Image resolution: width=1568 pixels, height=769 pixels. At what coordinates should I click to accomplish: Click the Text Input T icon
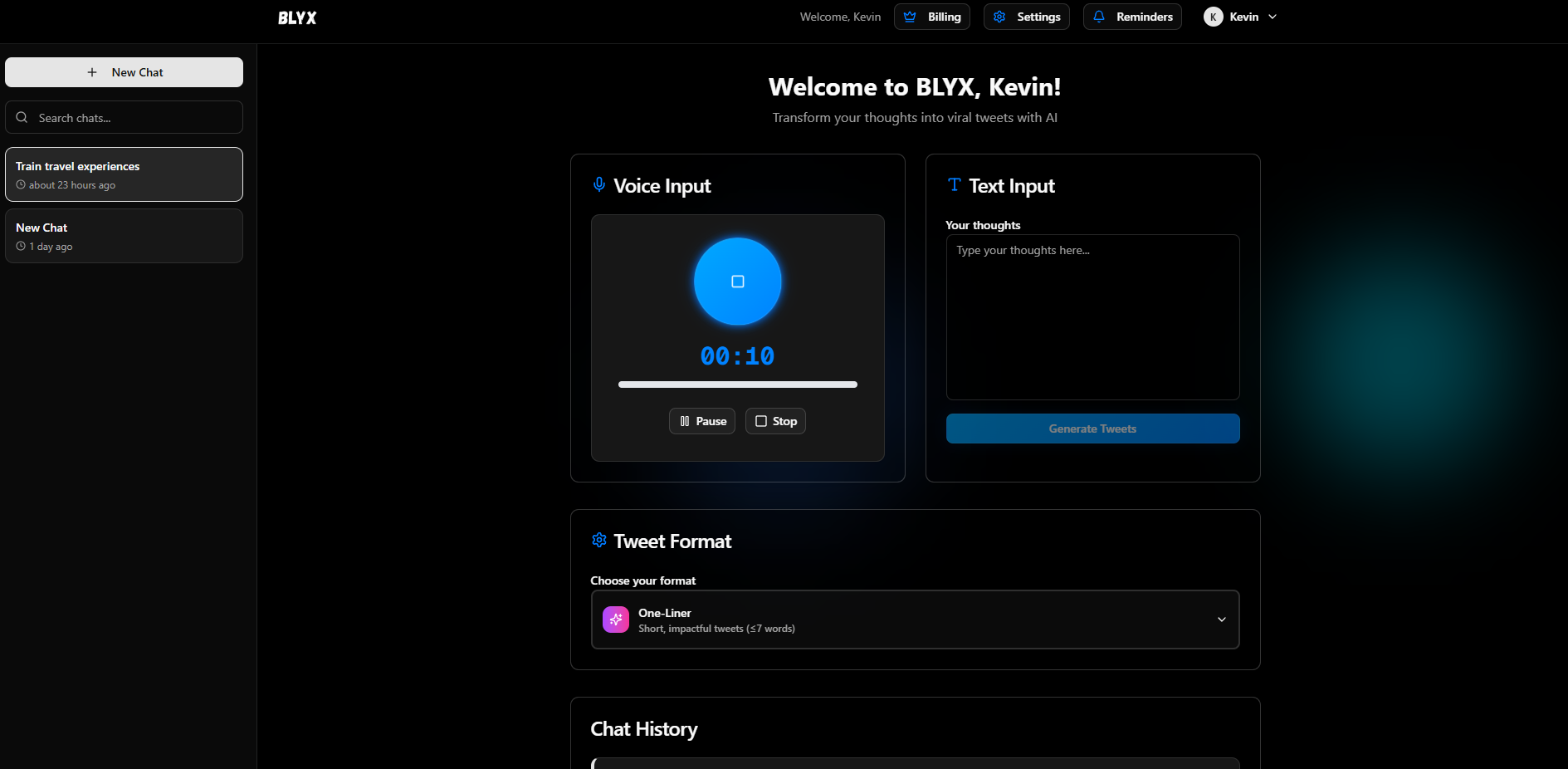point(955,184)
